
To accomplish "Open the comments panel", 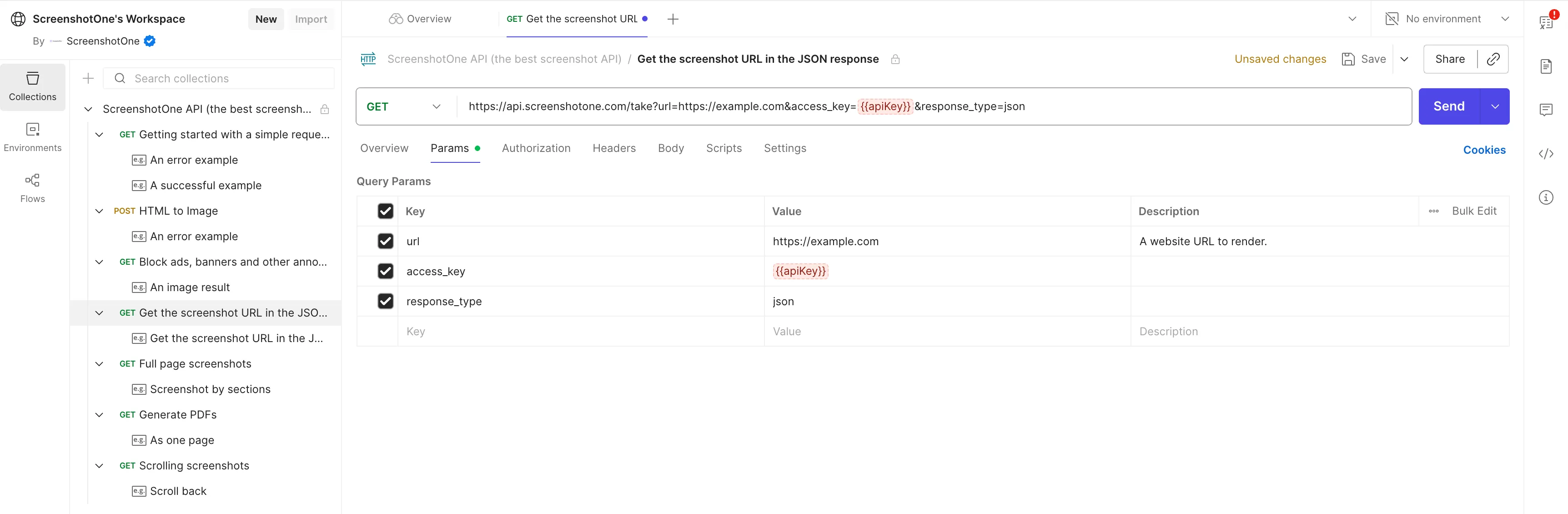I will (1545, 110).
